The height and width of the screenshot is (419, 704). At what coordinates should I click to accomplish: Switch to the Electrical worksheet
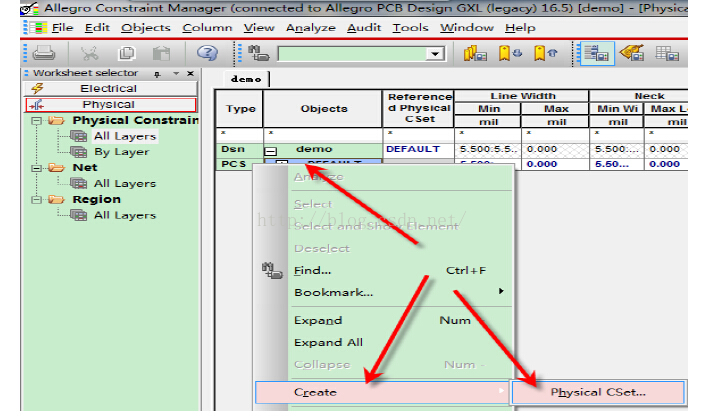coord(108,88)
